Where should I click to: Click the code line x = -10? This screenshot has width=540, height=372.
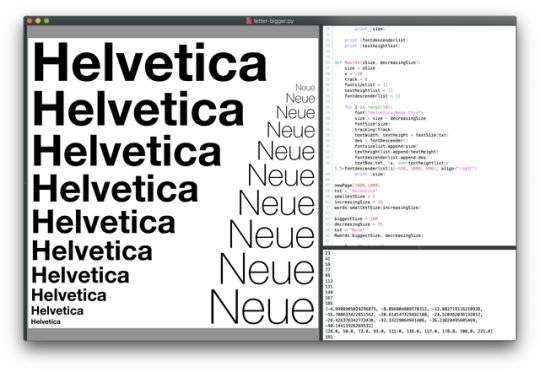353,74
